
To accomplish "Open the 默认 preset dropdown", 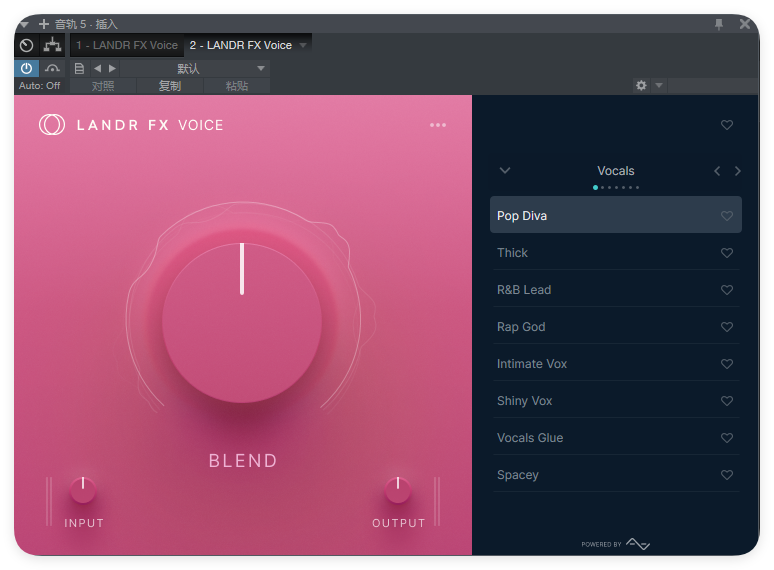I will point(194,68).
